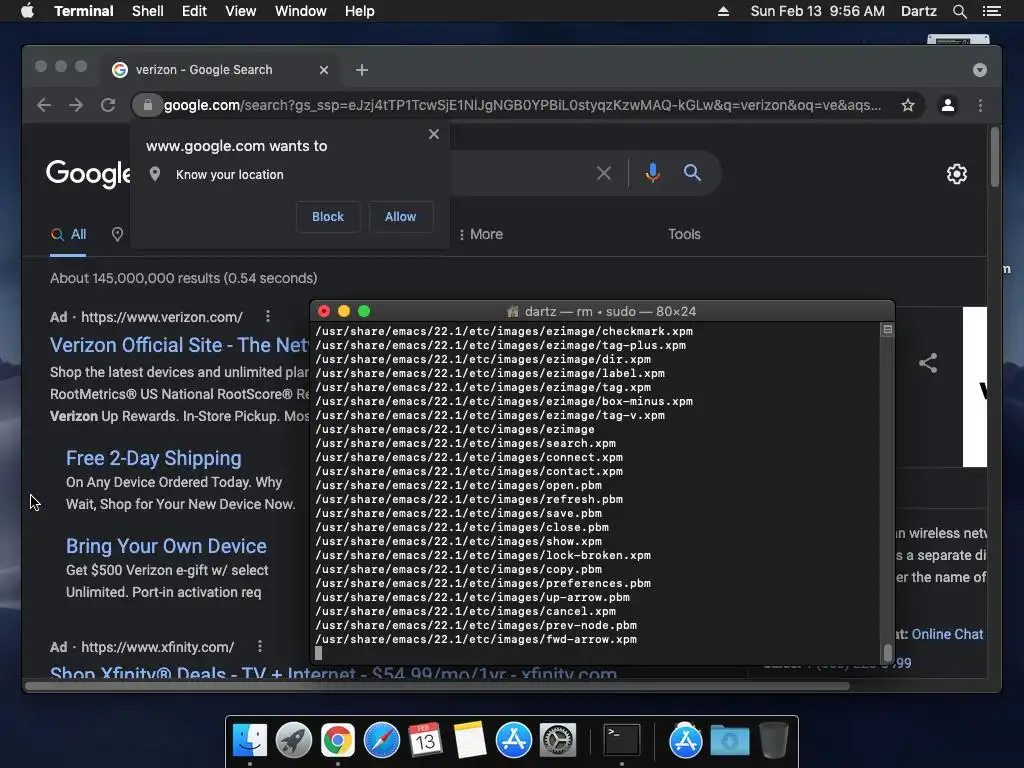This screenshot has width=1024, height=768.
Task: Click the Terminal title bar home icon
Action: point(513,312)
